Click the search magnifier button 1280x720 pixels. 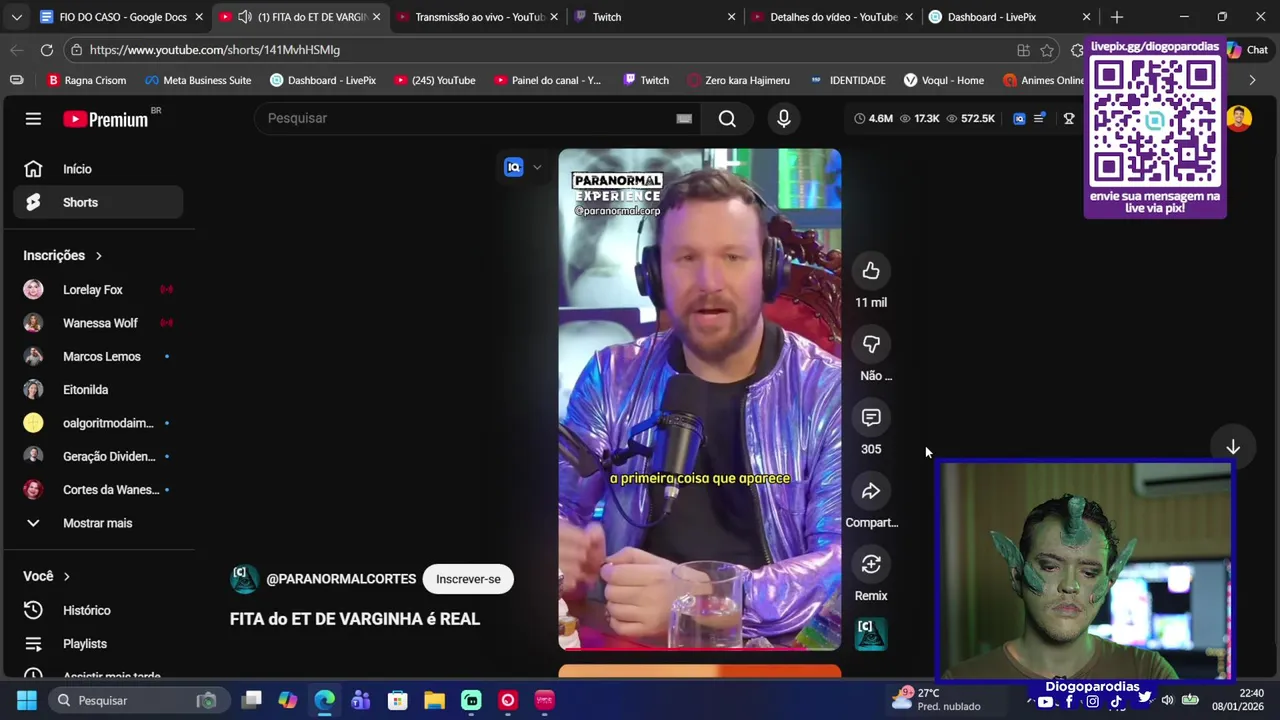[x=727, y=118]
